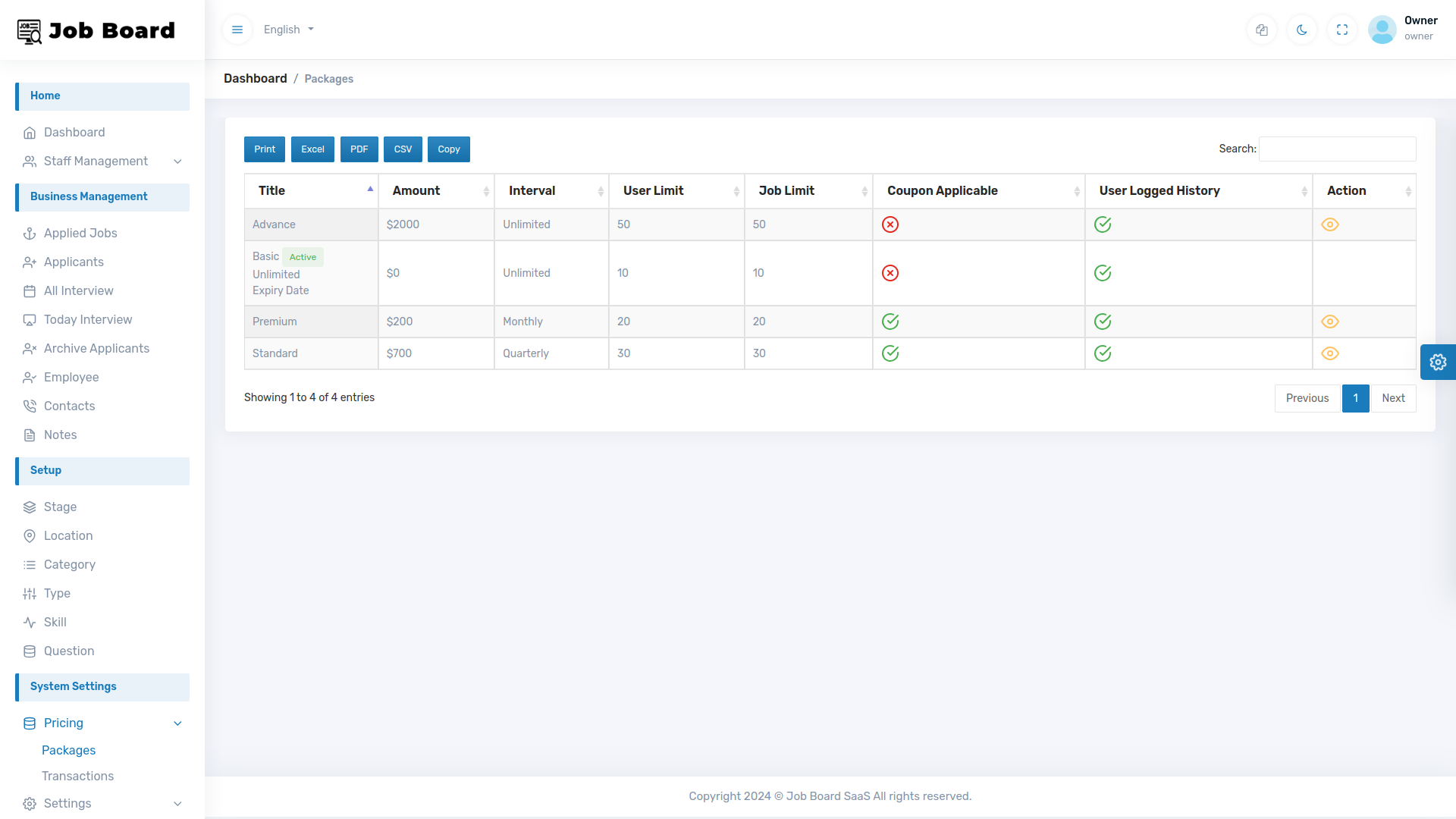The image size is (1456, 819).
Task: Export the table as PDF
Action: (x=359, y=149)
